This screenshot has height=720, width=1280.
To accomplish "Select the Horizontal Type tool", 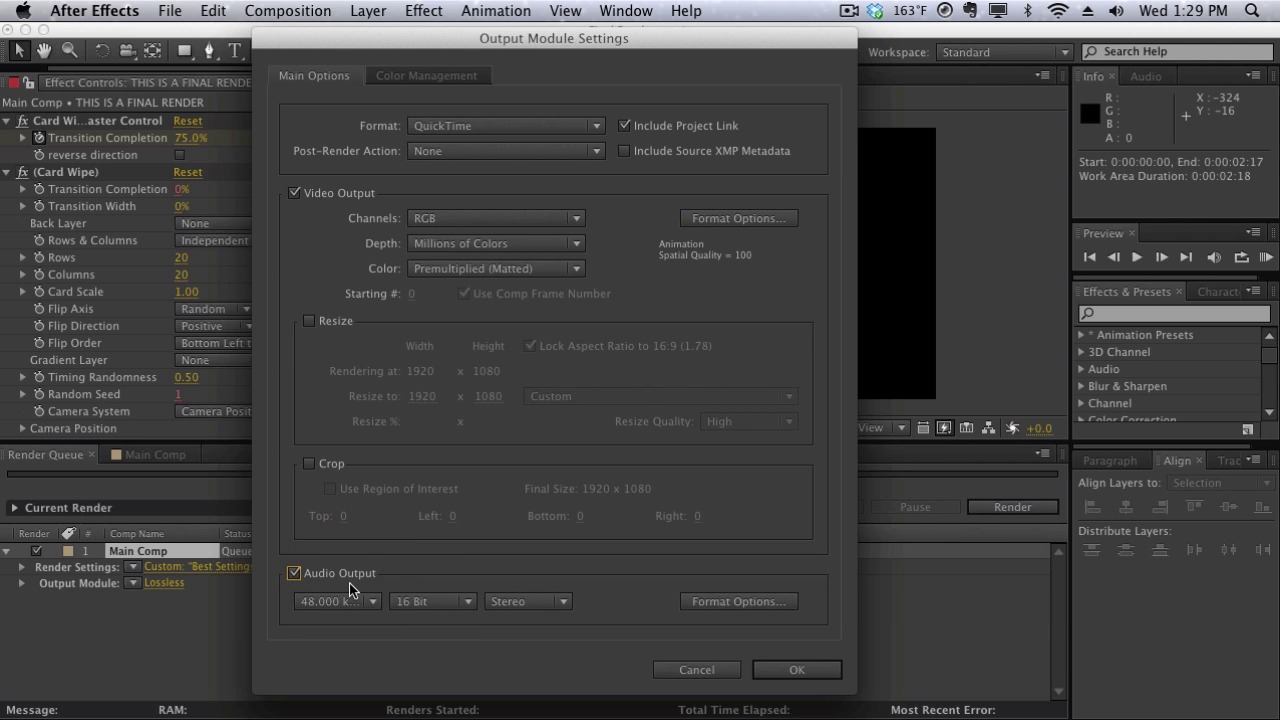I will (x=235, y=50).
